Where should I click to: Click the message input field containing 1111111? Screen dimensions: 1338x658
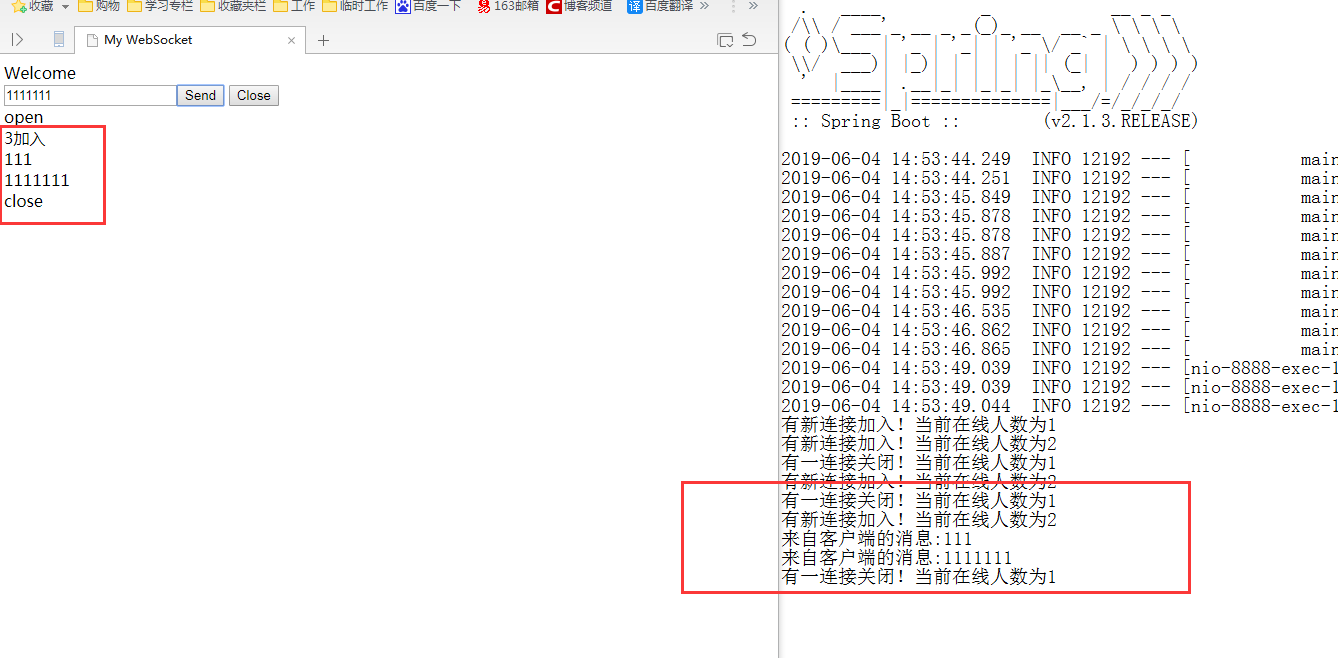pos(90,95)
